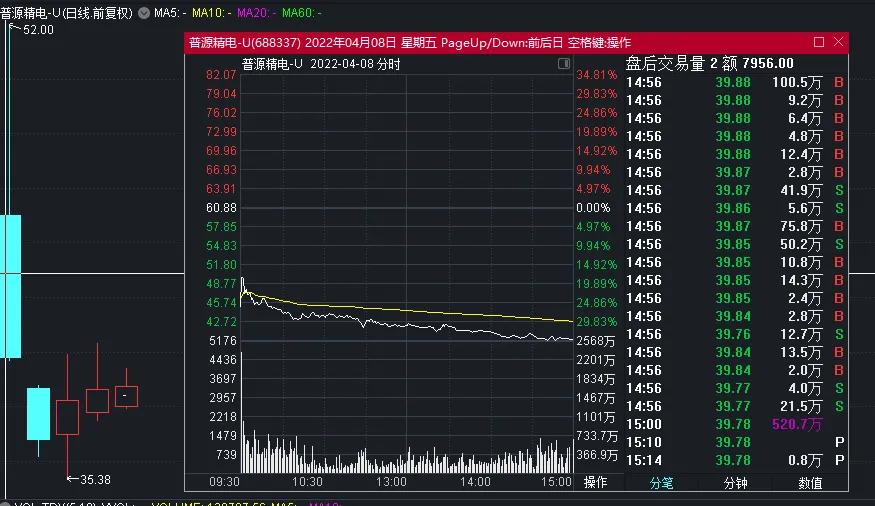Click the 12.7万 sell row at 39.76
Image resolution: width=875 pixels, height=506 pixels.
[735, 334]
